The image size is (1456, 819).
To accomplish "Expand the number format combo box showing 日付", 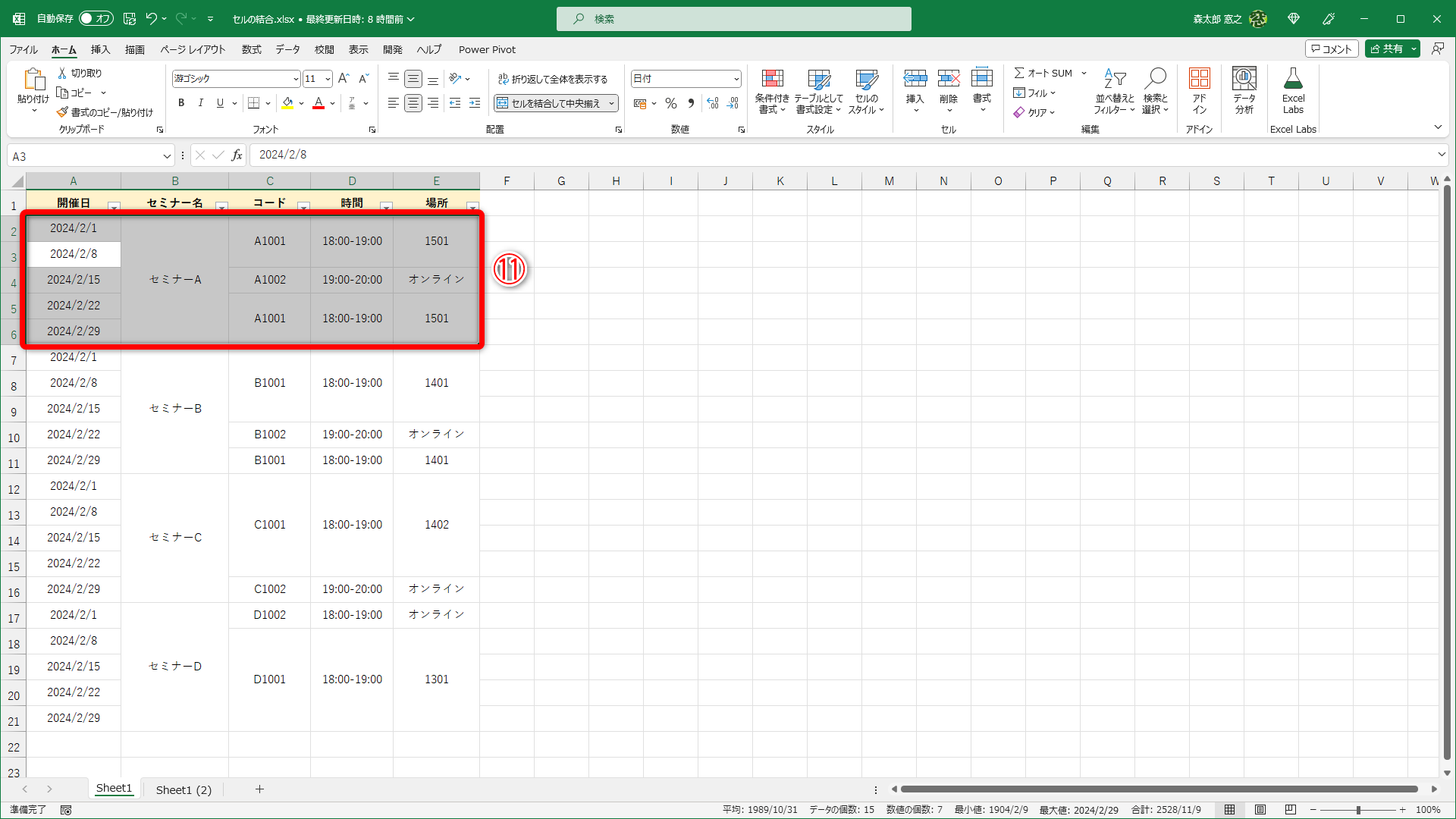I will click(x=736, y=78).
